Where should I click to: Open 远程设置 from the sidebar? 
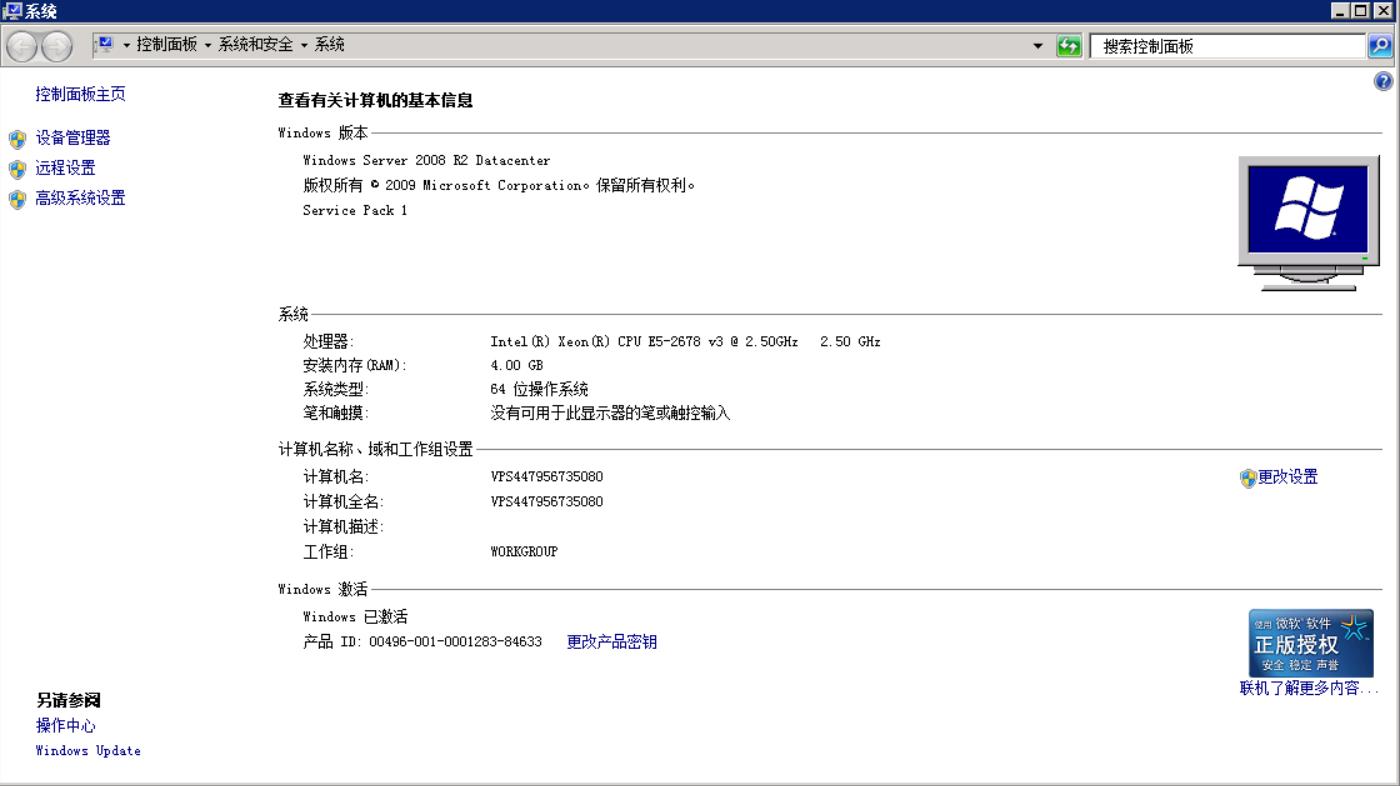pos(66,168)
